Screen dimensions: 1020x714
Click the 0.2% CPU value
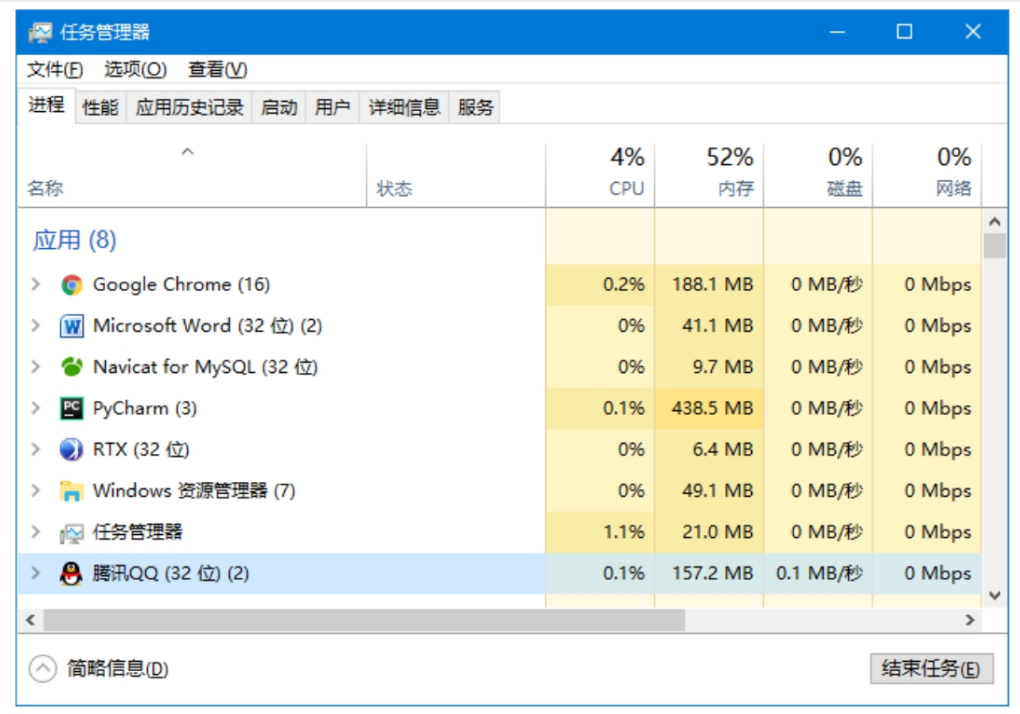[624, 285]
